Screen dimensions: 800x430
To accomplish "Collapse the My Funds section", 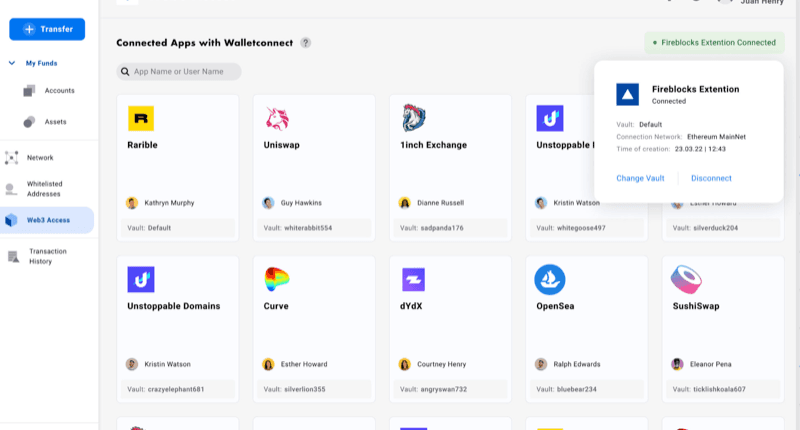I will [12, 63].
